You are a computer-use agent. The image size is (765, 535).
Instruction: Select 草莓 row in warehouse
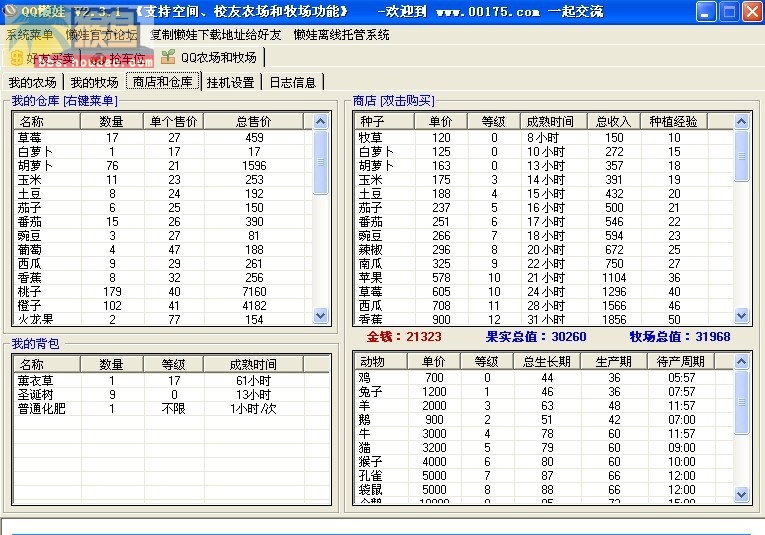click(x=163, y=138)
